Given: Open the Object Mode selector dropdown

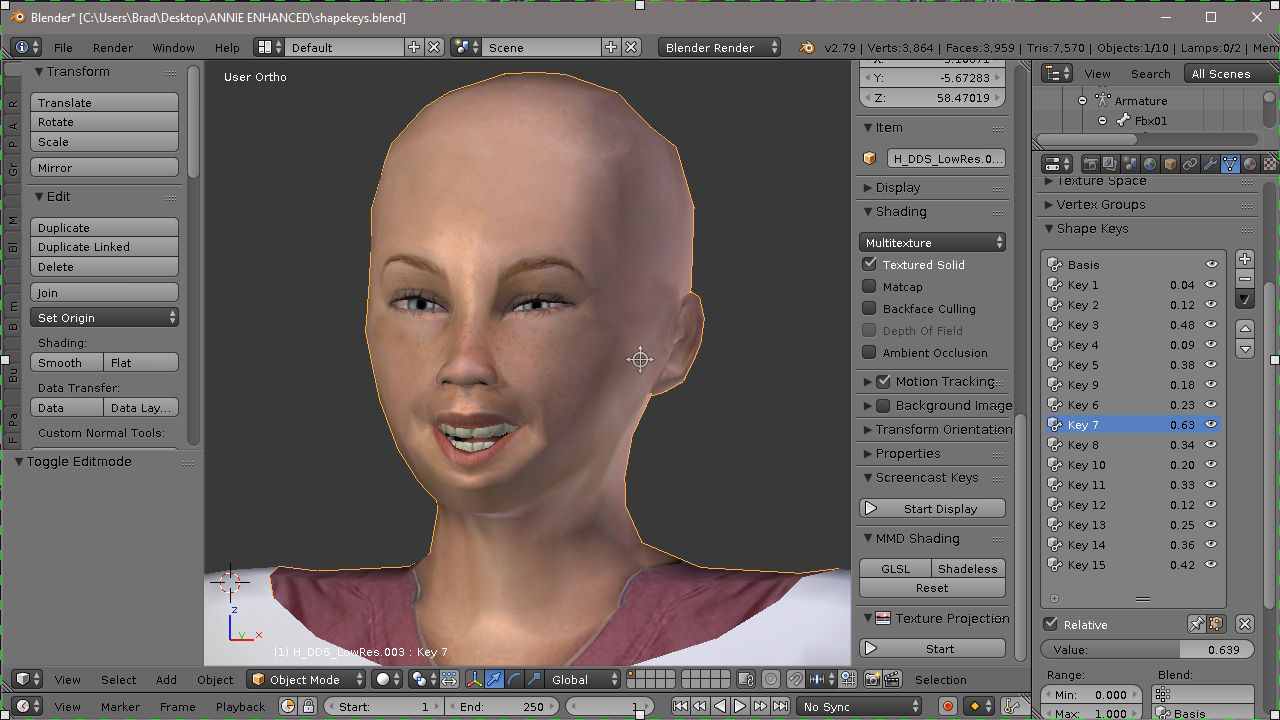Looking at the screenshot, I should (x=307, y=680).
